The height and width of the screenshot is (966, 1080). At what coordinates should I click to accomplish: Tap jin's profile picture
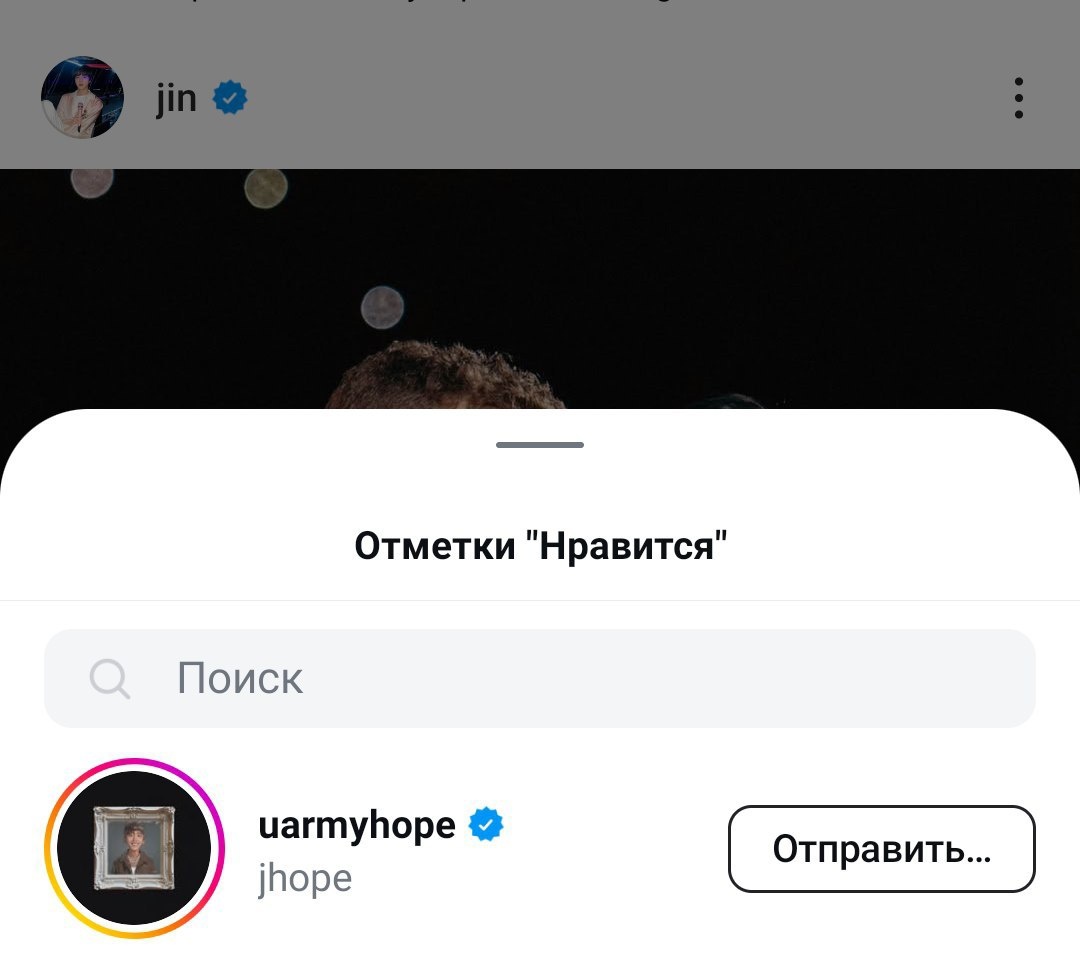click(83, 97)
